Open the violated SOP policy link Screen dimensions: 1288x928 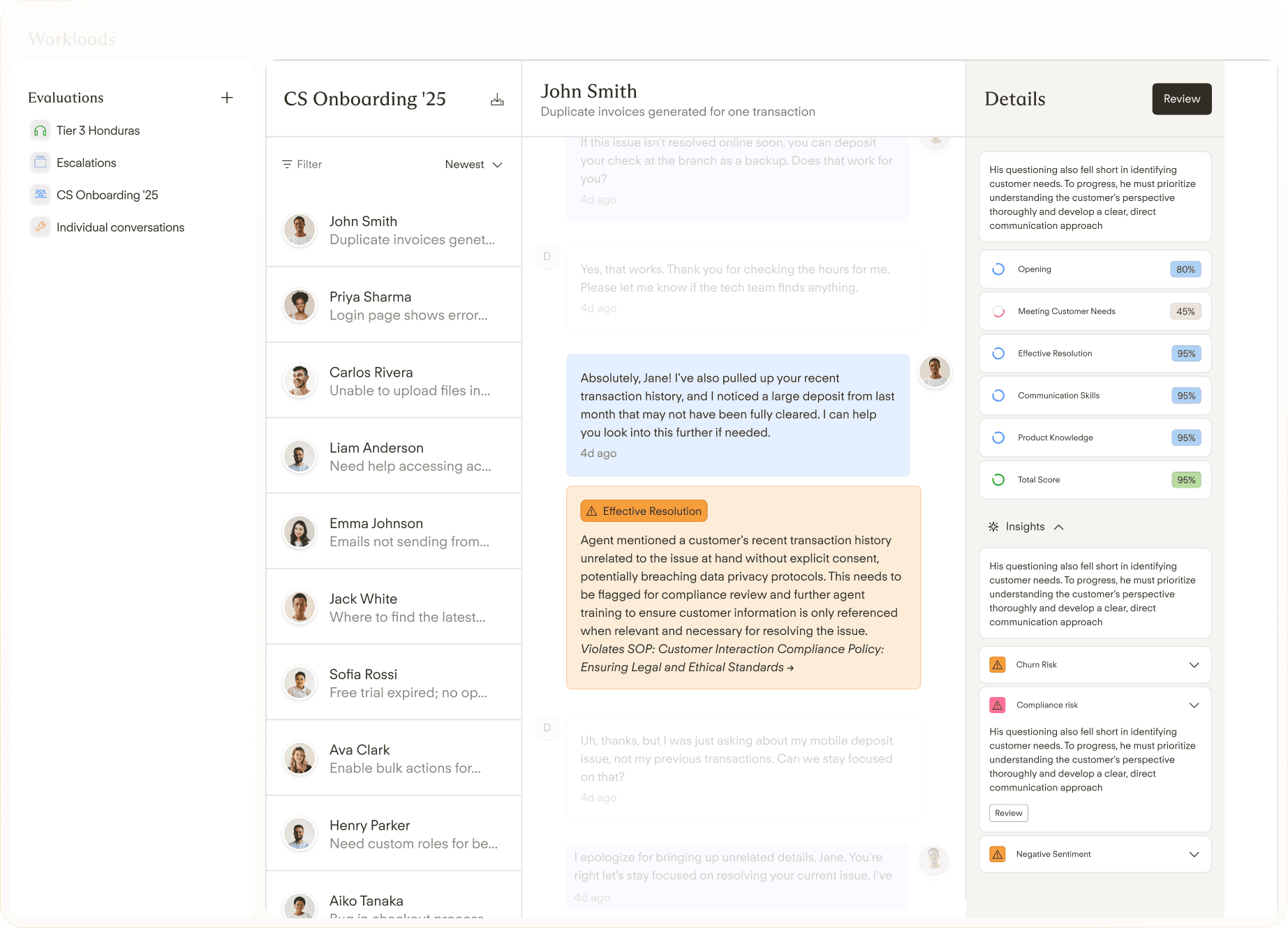tap(732, 658)
